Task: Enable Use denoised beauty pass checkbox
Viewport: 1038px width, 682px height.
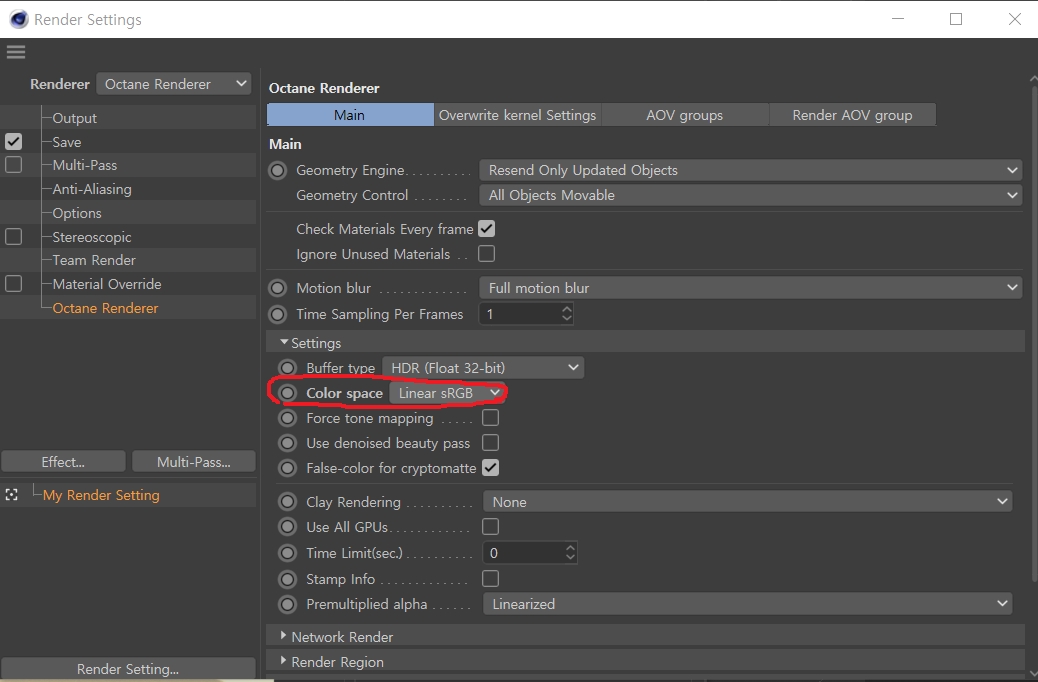Action: (491, 443)
